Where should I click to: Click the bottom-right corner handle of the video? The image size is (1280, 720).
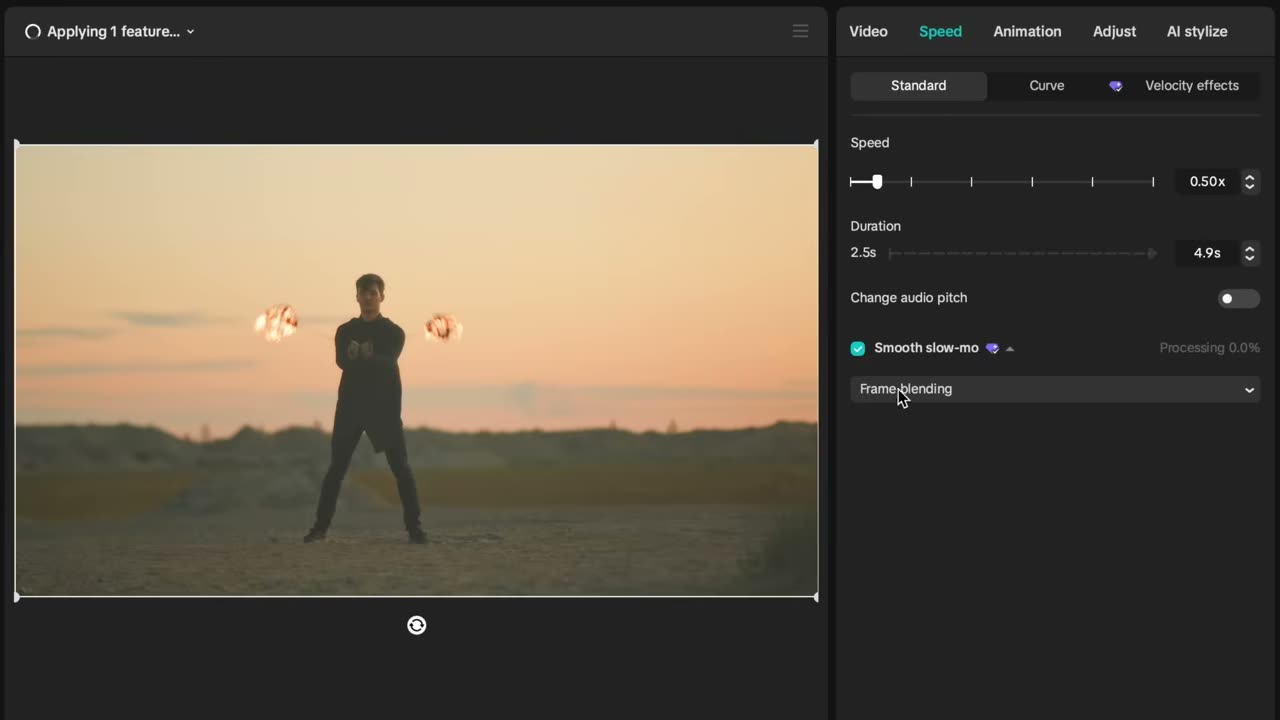click(816, 597)
